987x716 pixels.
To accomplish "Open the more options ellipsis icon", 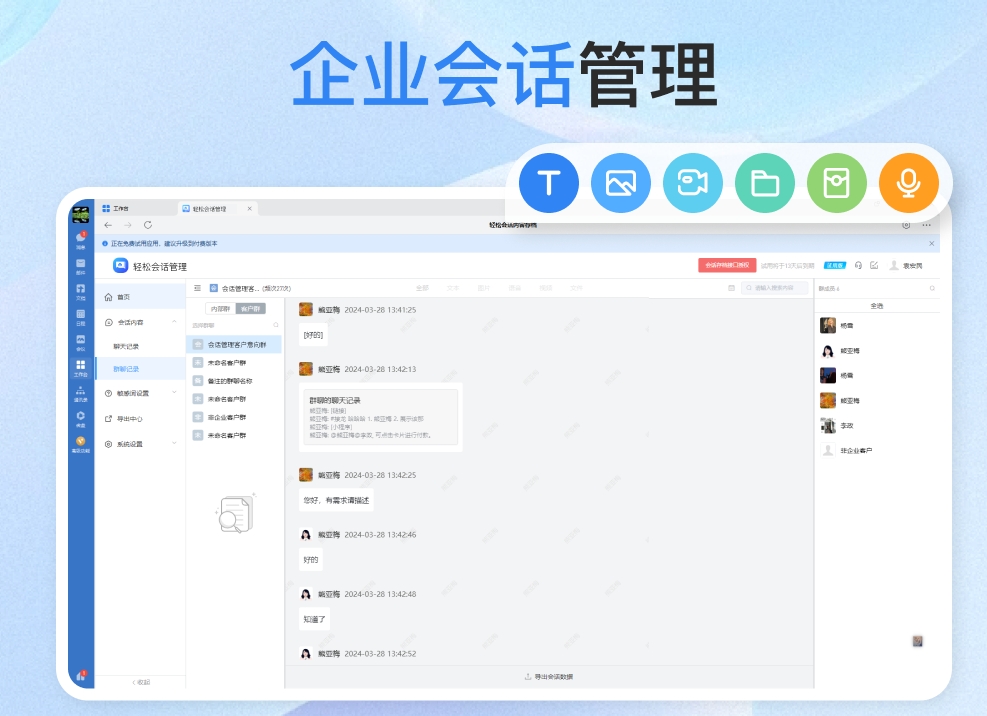I will [x=927, y=225].
